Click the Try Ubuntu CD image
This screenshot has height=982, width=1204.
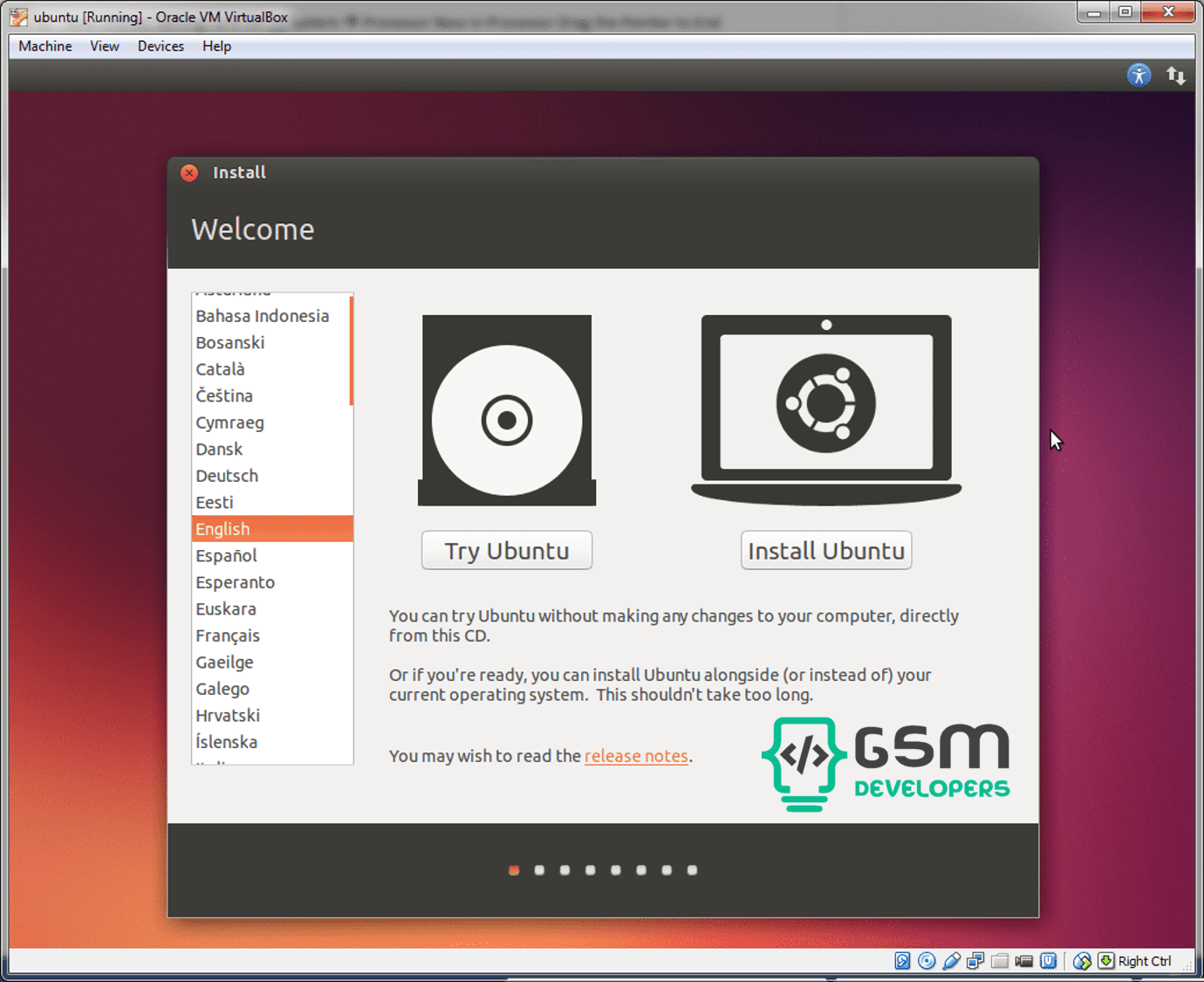coord(507,410)
